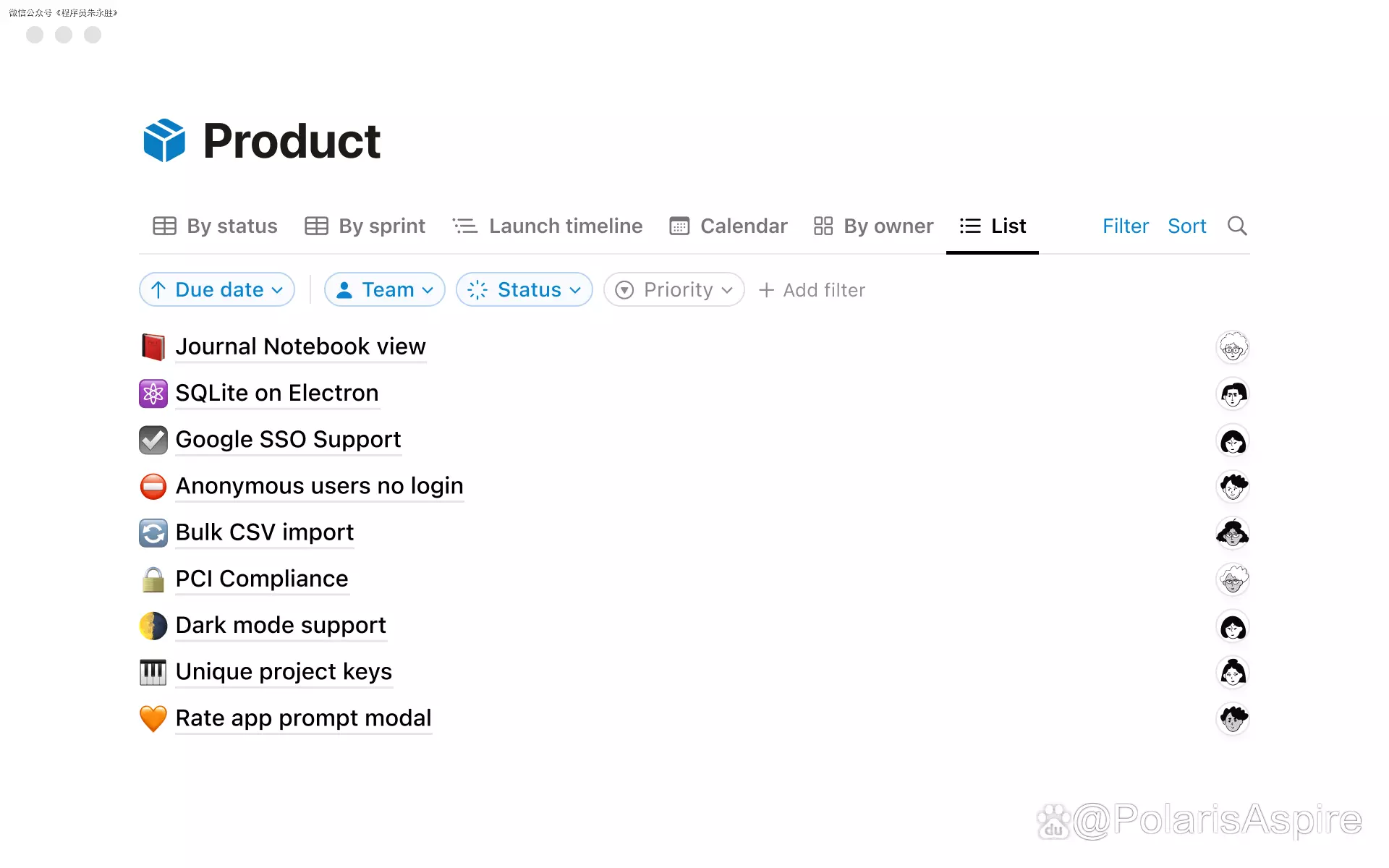
Task: Switch to the Launch timeline tab
Action: click(x=548, y=226)
